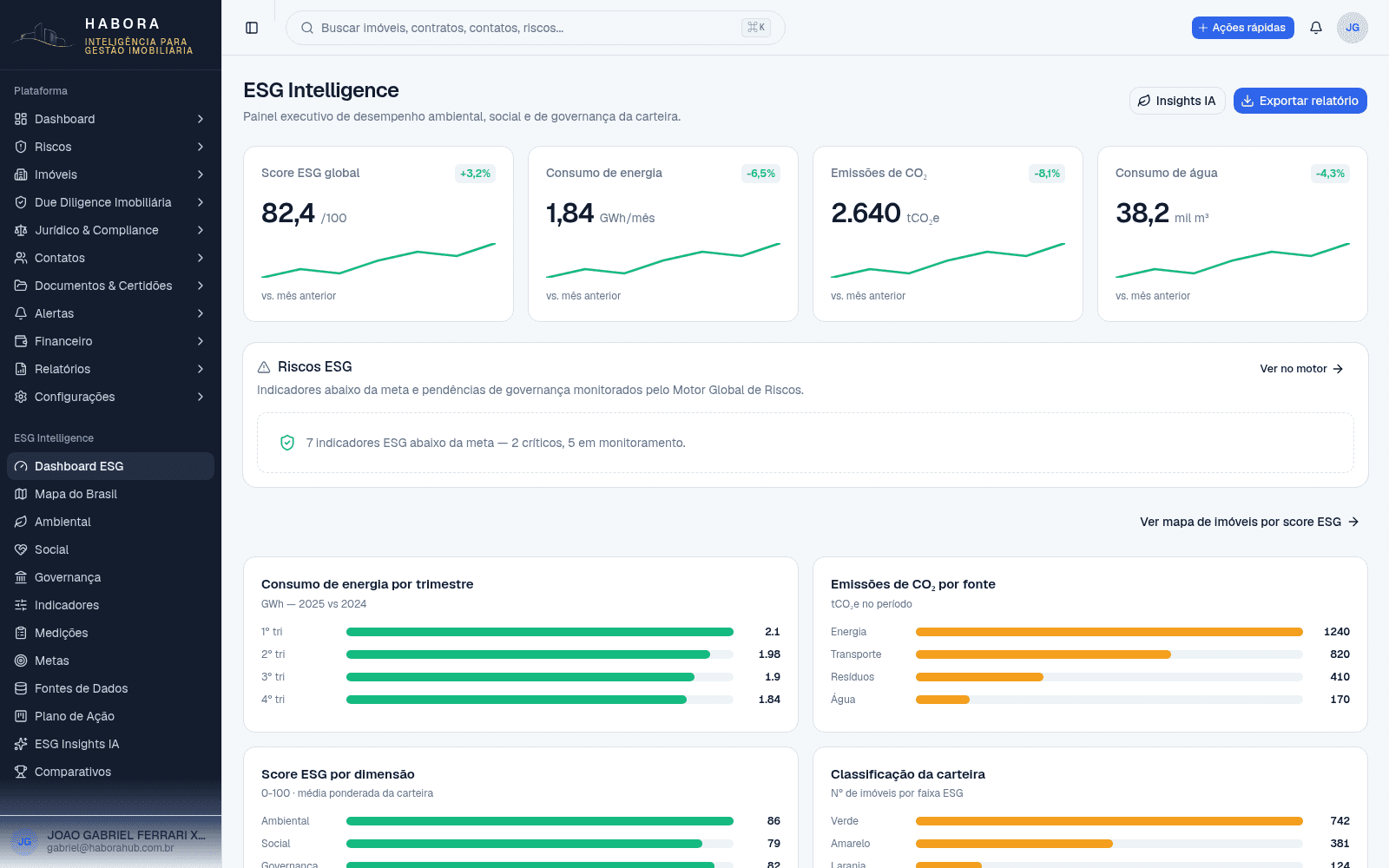Image resolution: width=1389 pixels, height=868 pixels.
Task: Click the Medições clipboard icon
Action: tap(21, 633)
